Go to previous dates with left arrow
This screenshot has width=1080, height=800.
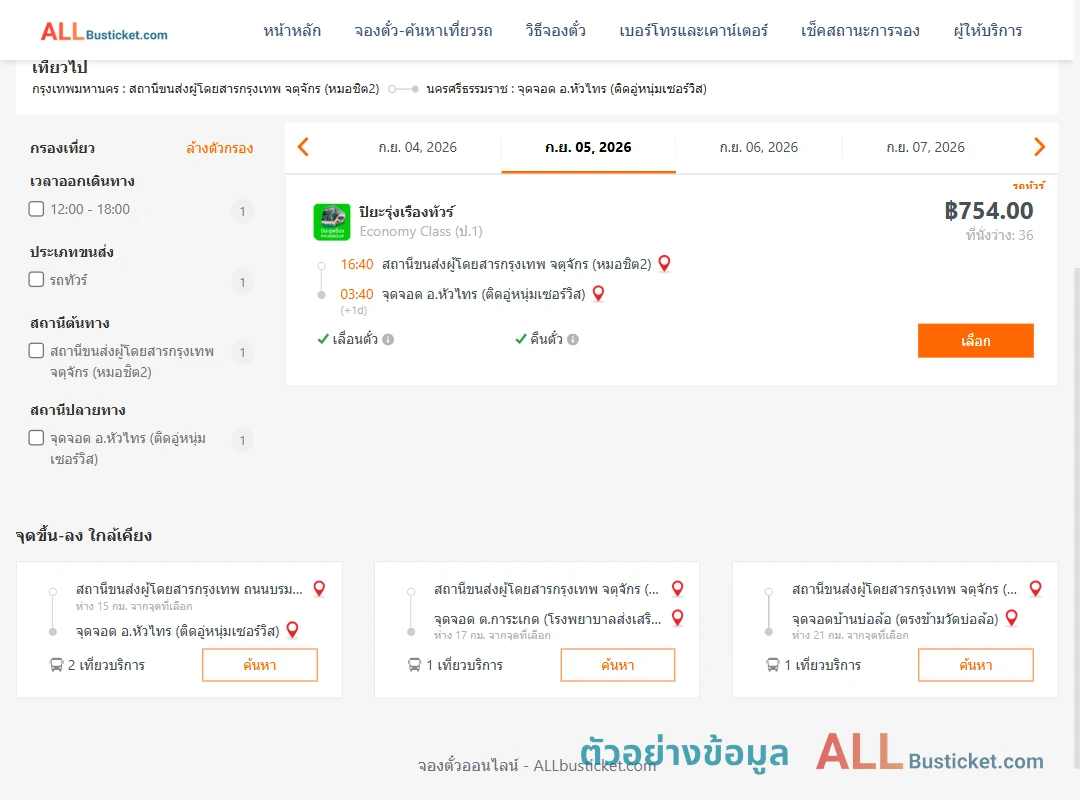click(x=303, y=147)
